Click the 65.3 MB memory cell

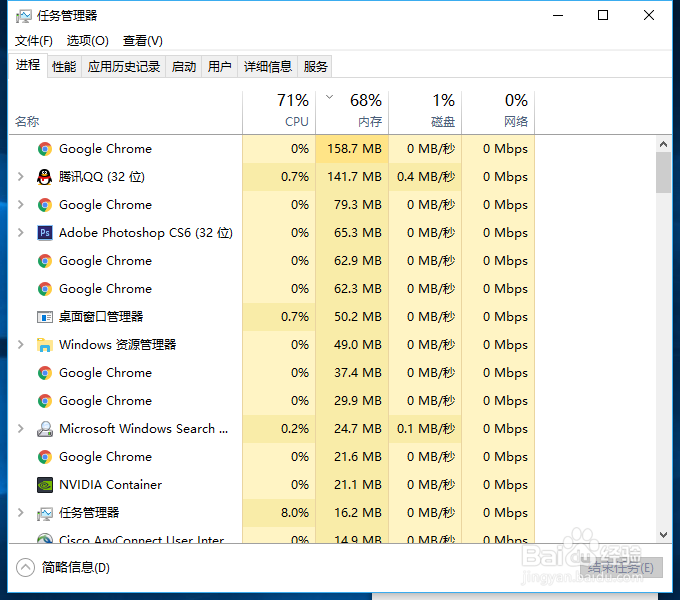[x=352, y=233]
